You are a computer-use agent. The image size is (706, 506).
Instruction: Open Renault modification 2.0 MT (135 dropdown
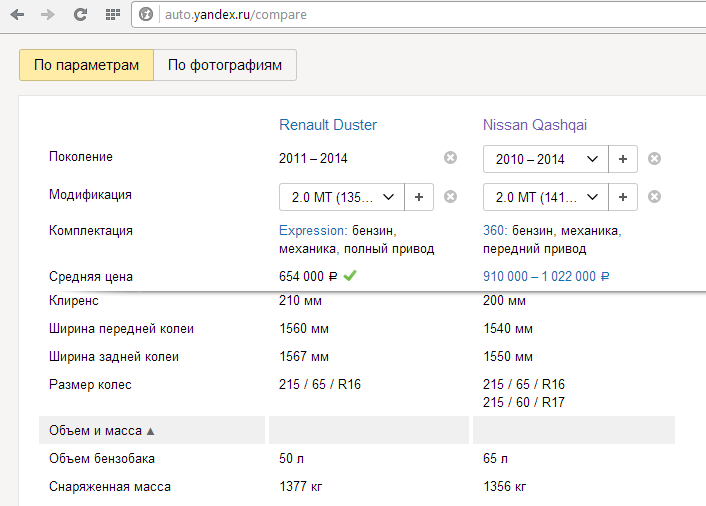tap(342, 197)
